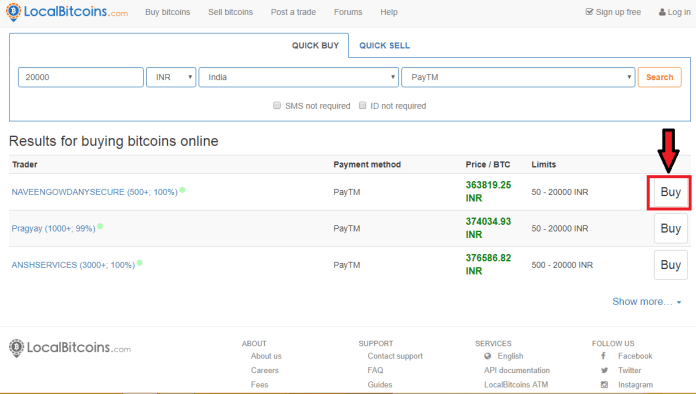Open About us footer link
The width and height of the screenshot is (696, 394).
tap(266, 356)
